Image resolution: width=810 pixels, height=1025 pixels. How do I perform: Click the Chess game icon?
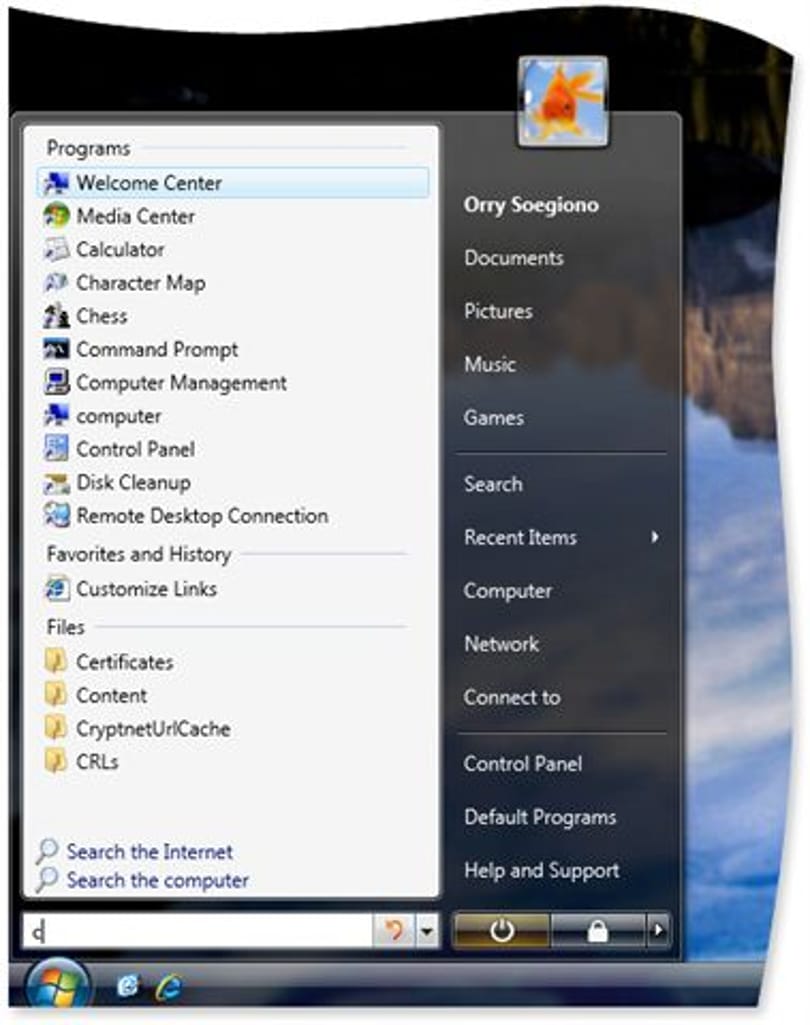[56, 316]
